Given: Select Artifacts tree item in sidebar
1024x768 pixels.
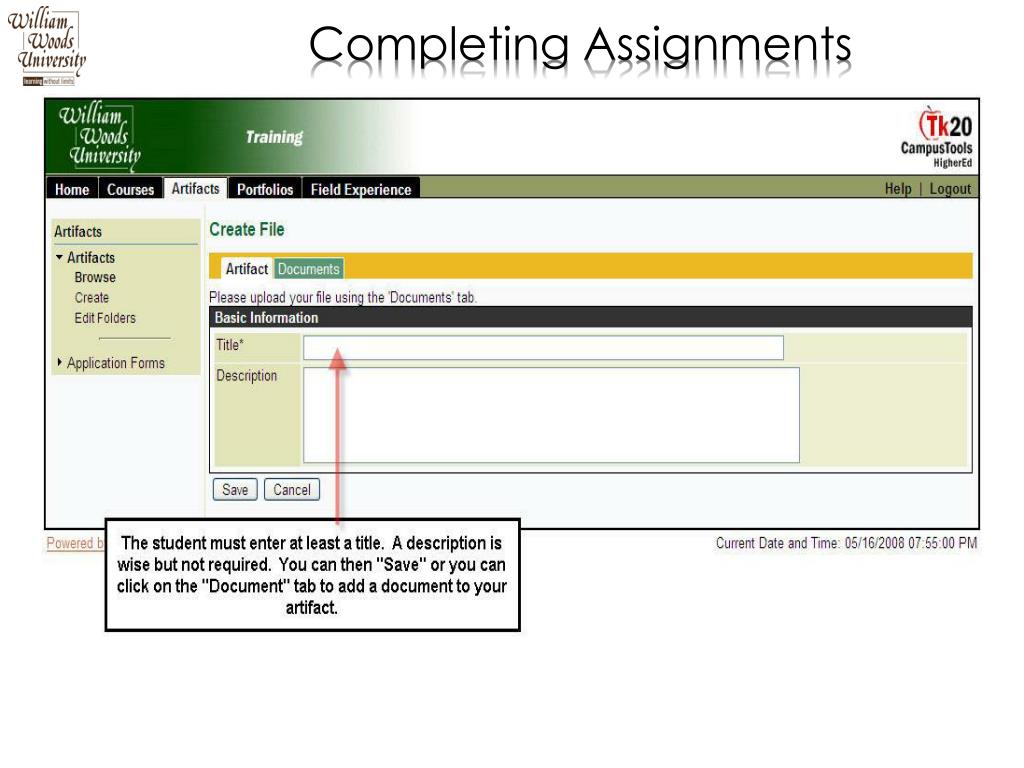Looking at the screenshot, I should [91, 257].
